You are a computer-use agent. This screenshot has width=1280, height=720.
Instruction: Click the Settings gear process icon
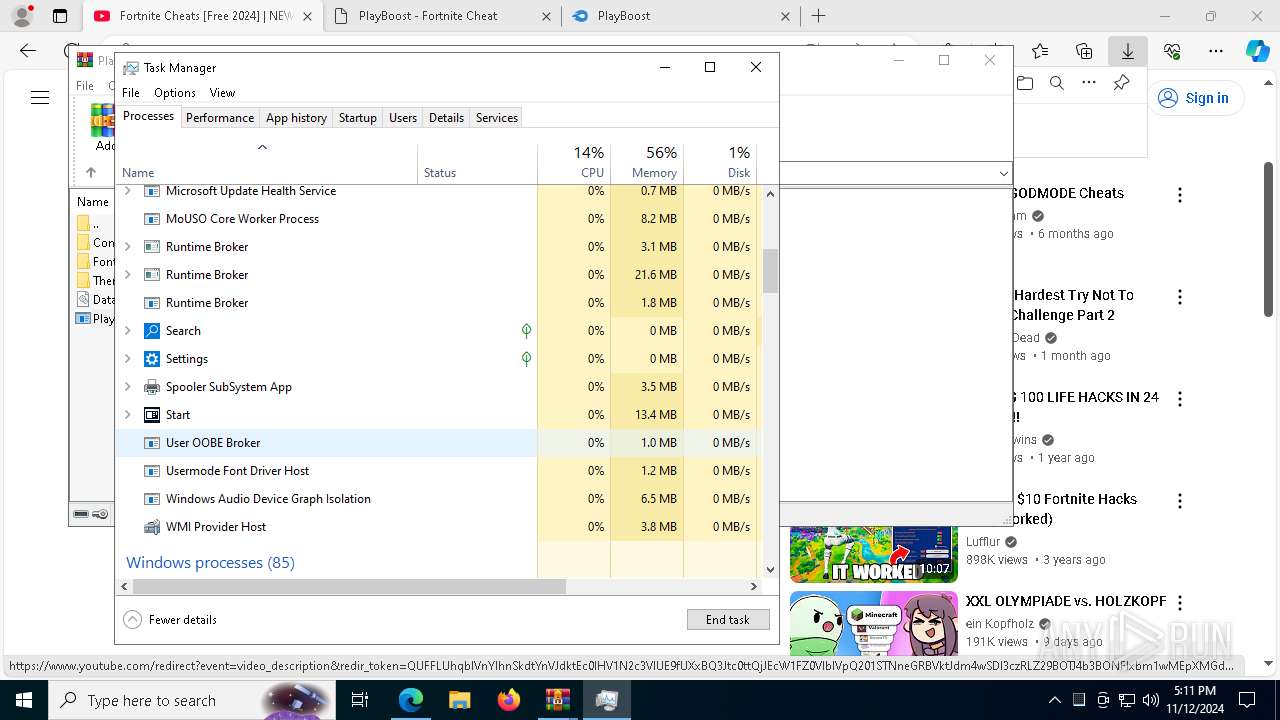click(x=152, y=359)
